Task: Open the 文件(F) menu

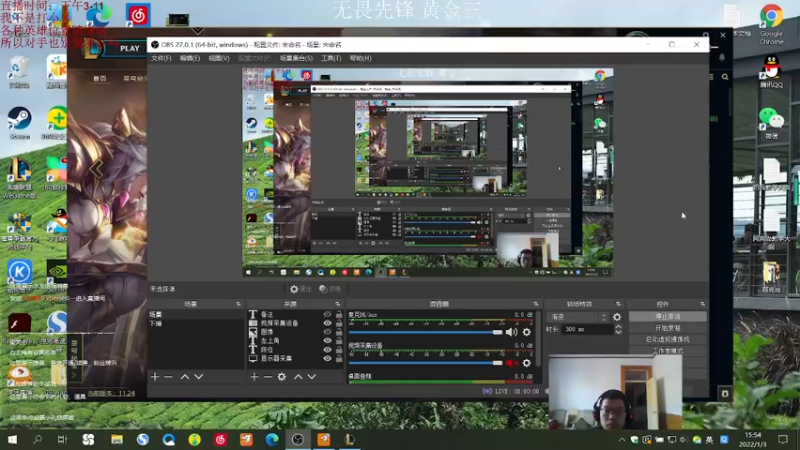Action: pos(161,58)
